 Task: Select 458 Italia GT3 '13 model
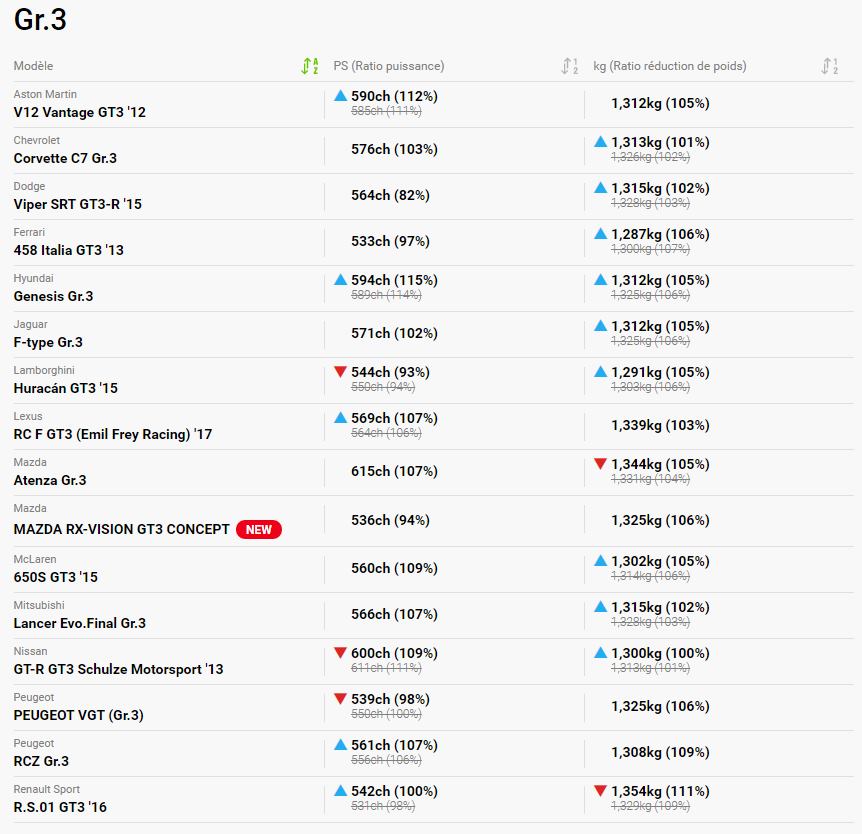coord(69,250)
